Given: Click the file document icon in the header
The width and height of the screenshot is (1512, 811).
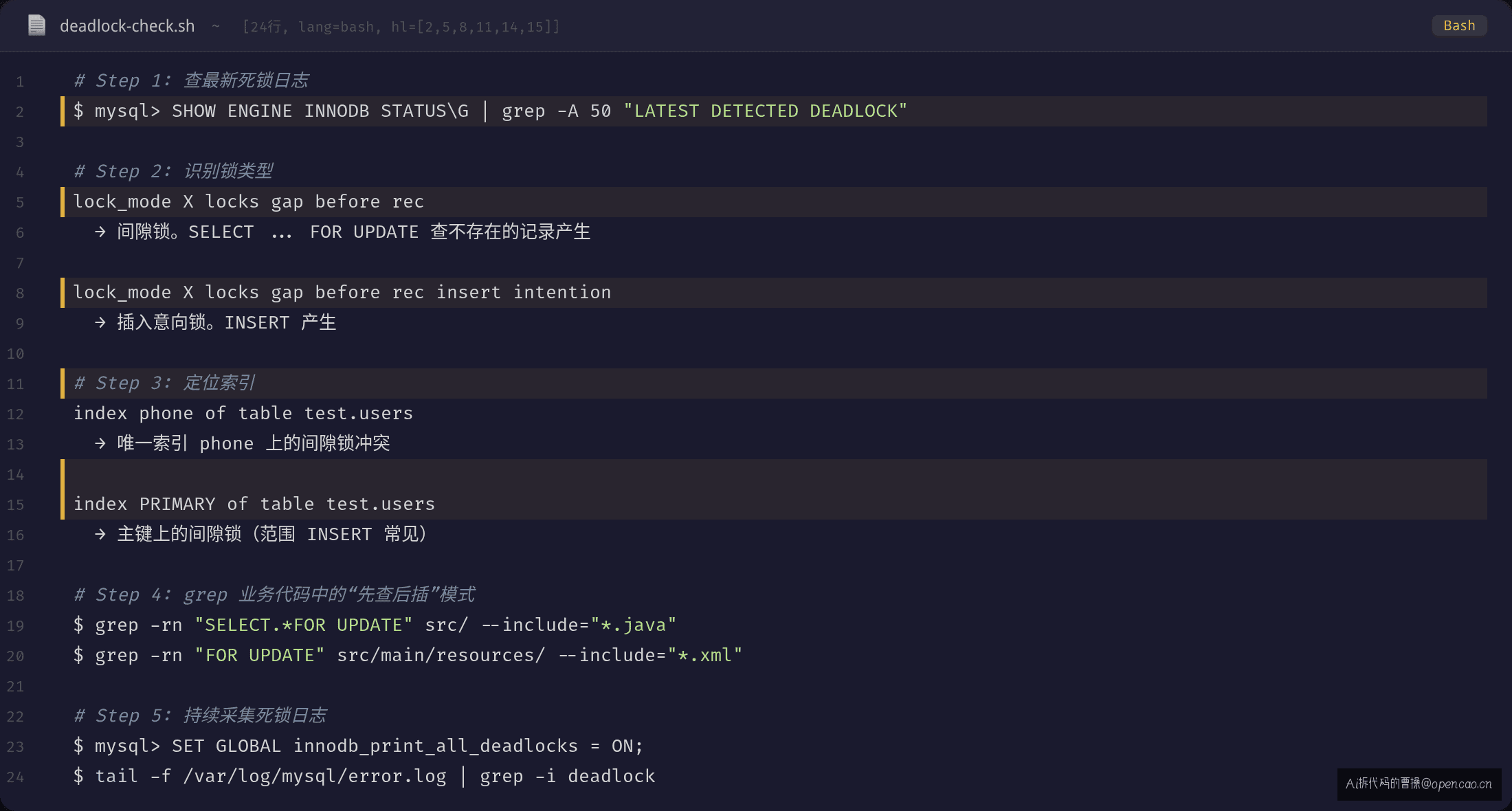Looking at the screenshot, I should tap(36, 25).
